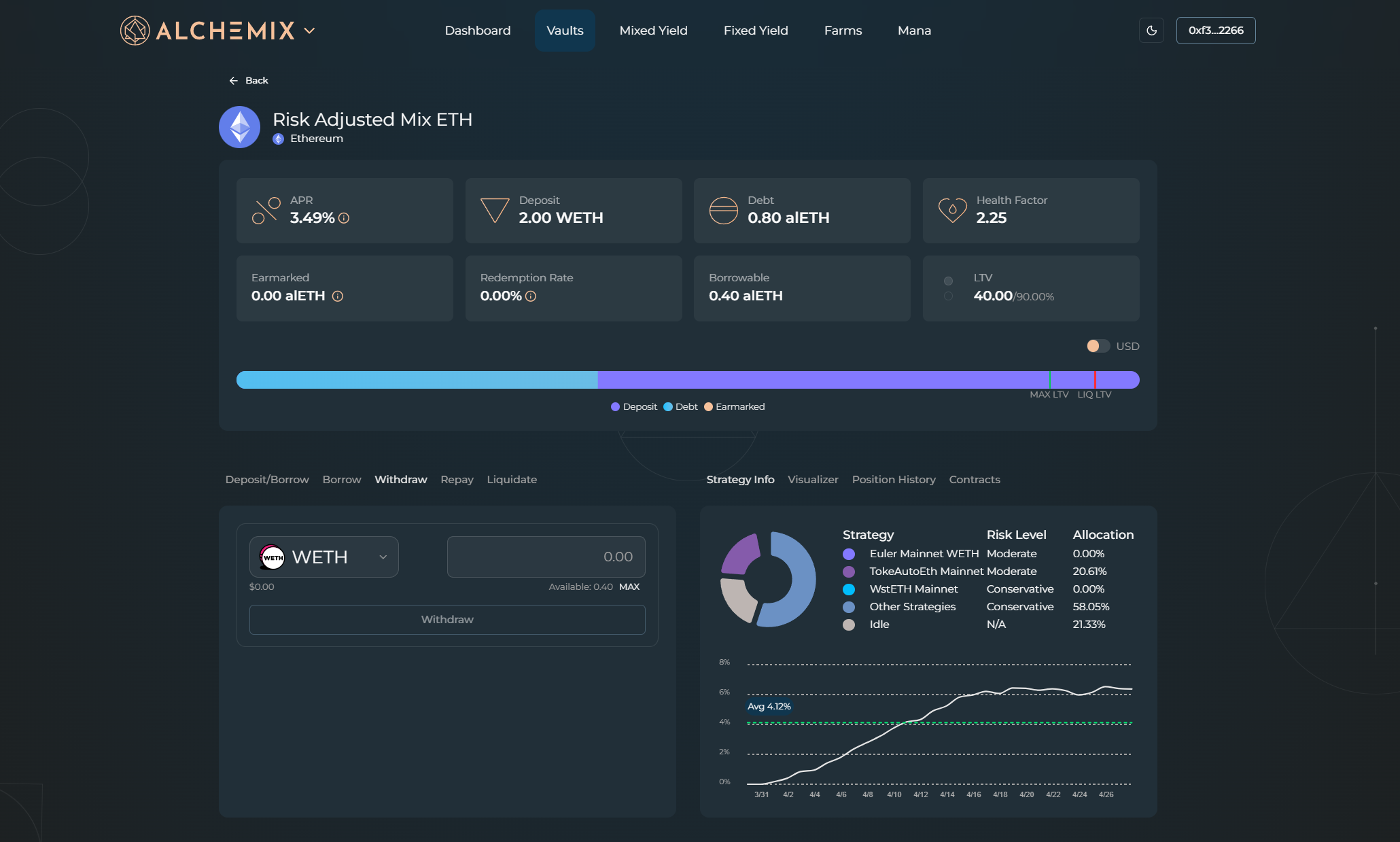Screen dimensions: 1400x842
Task: Toggle Earmarked legend item in bar
Action: [x=734, y=407]
